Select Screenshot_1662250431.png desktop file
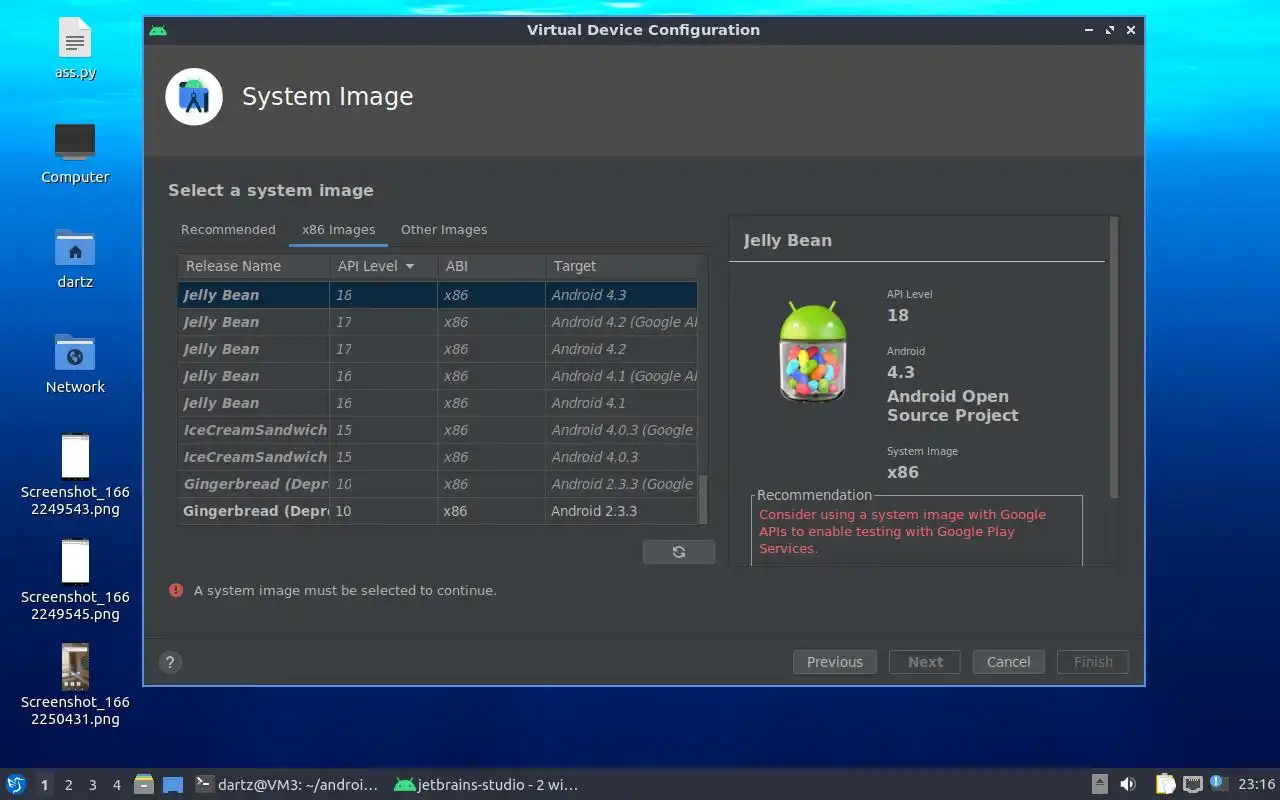1280x800 pixels. pos(75,685)
